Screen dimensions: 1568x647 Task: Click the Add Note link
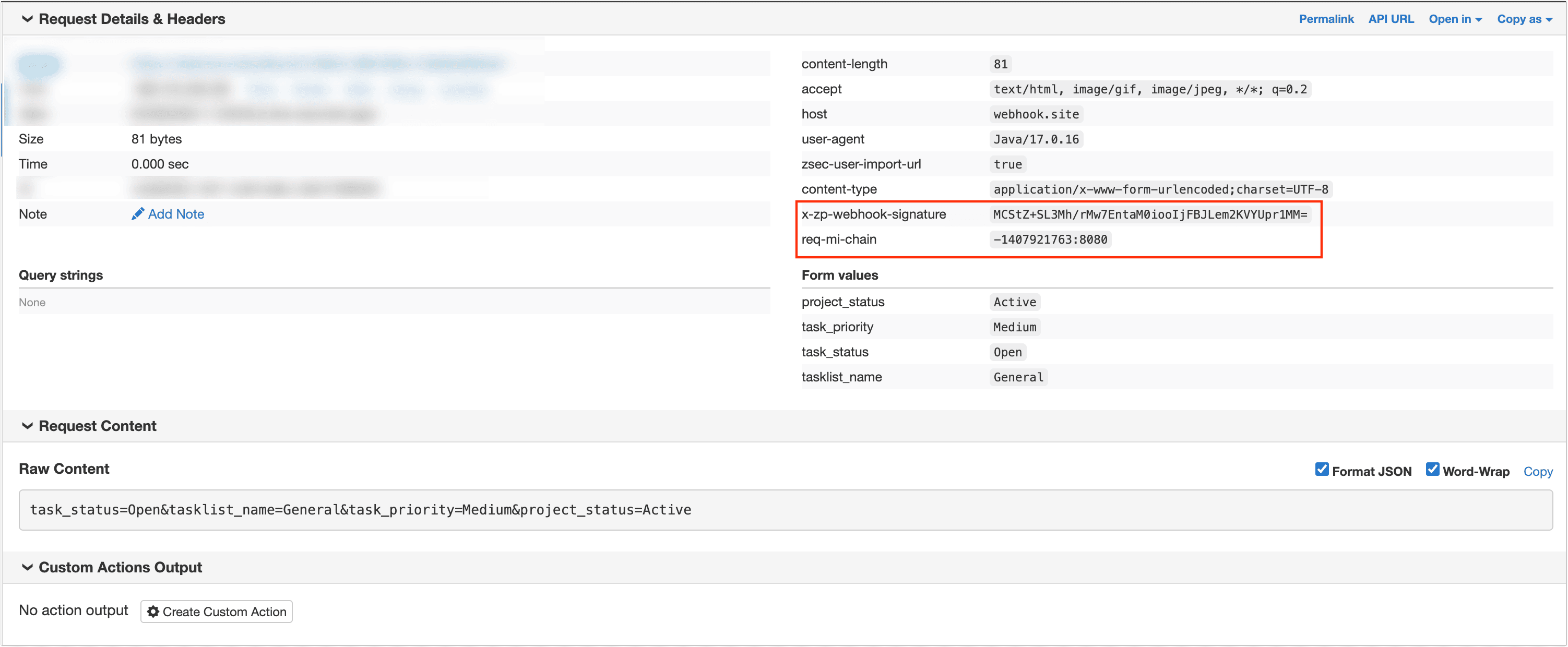pyautogui.click(x=176, y=213)
